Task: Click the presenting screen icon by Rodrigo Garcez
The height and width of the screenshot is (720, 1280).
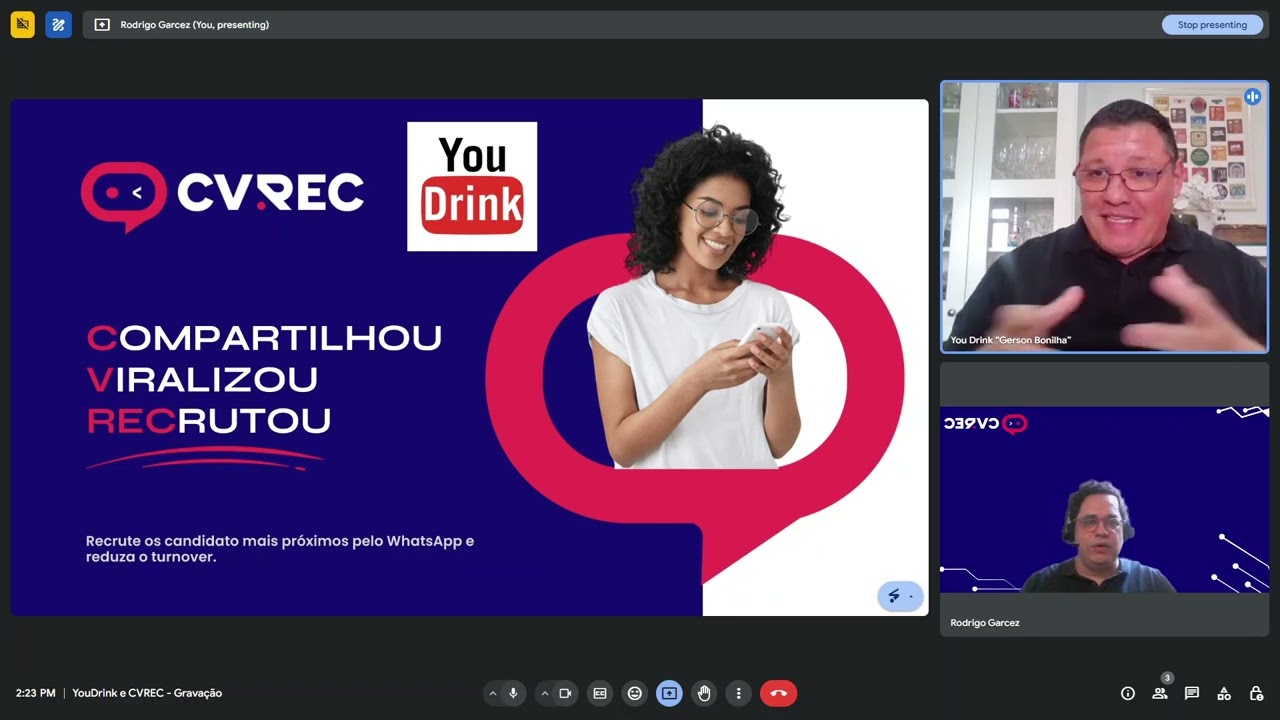Action: 102,25
